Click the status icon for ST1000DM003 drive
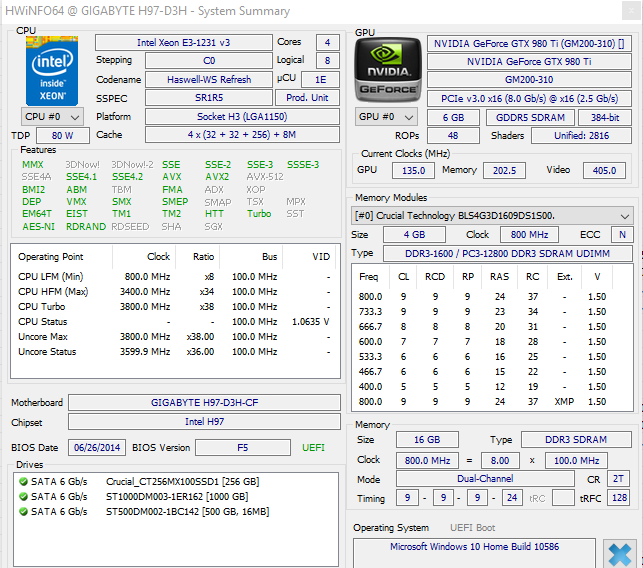Image resolution: width=643 pixels, height=568 pixels. tap(23, 497)
